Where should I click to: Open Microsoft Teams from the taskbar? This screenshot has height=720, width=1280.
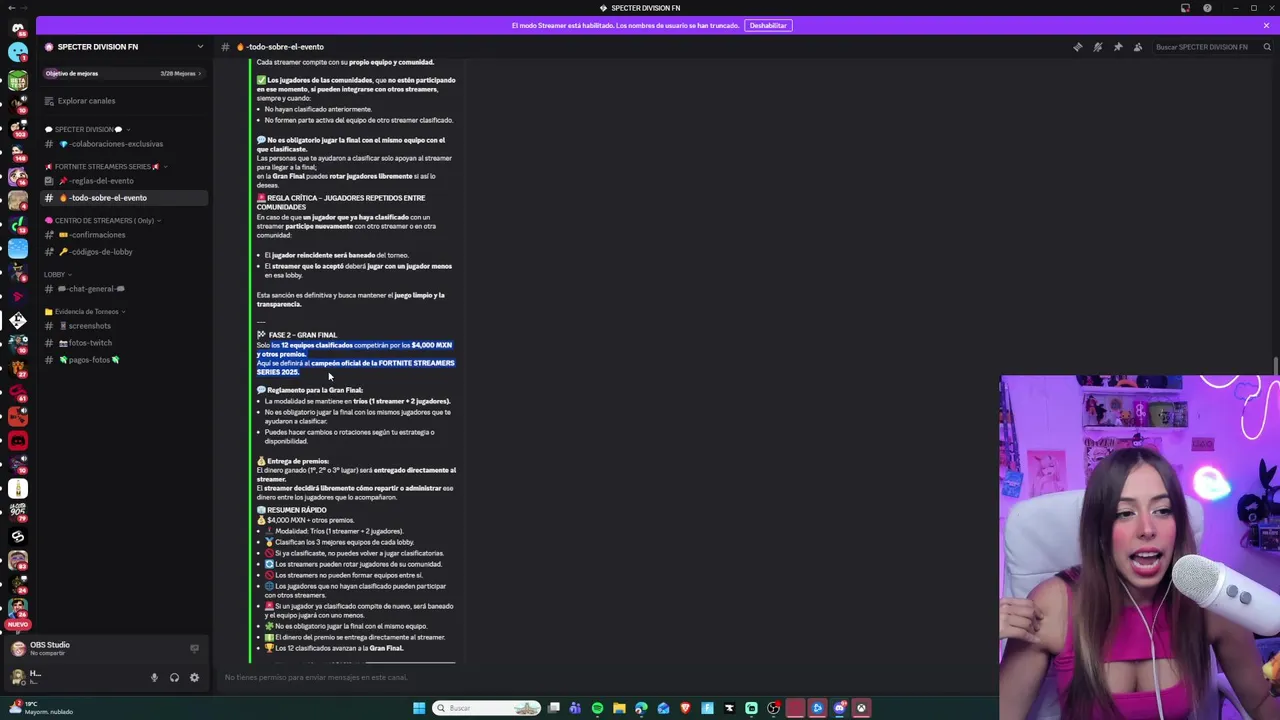575,708
